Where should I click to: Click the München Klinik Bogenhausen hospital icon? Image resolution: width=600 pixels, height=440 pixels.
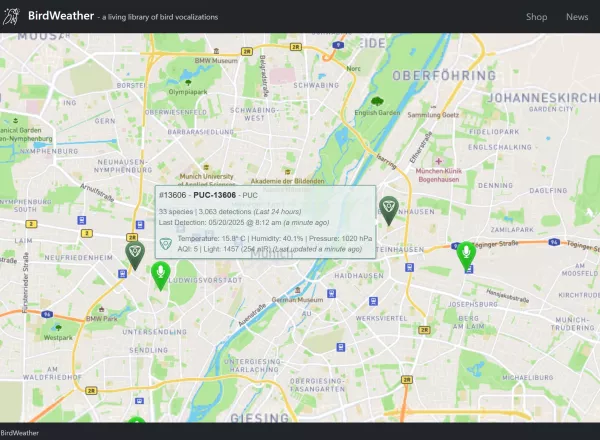(x=437, y=160)
